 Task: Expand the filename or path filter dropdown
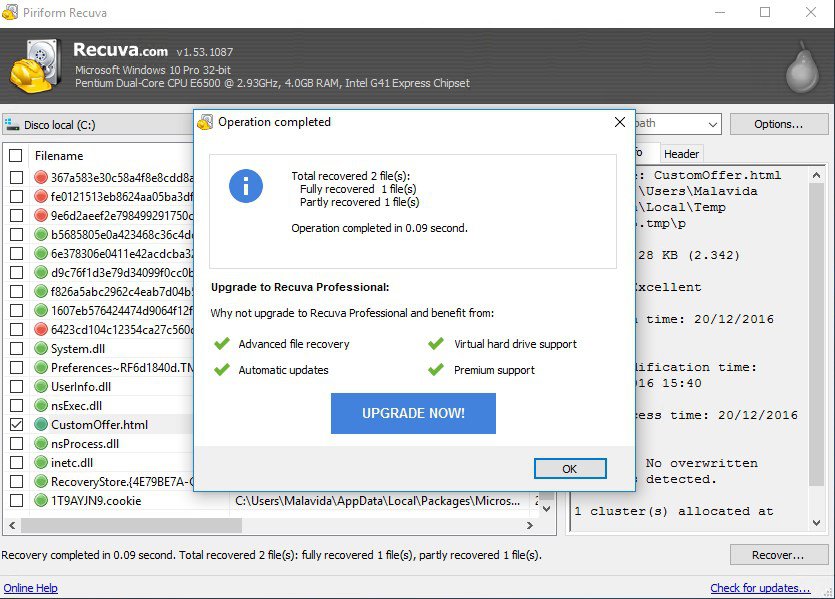(712, 125)
